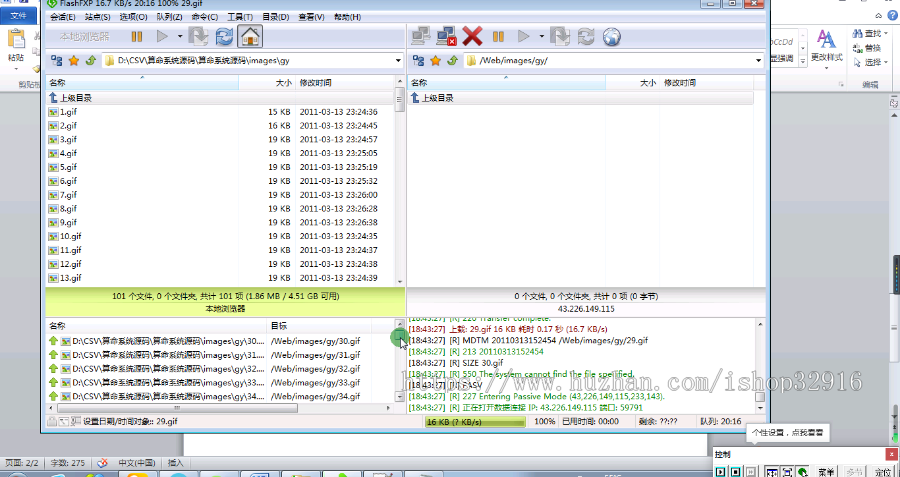The image size is (900, 477).
Task: Click the disconnect icon in remote toolbar
Action: tap(447, 37)
